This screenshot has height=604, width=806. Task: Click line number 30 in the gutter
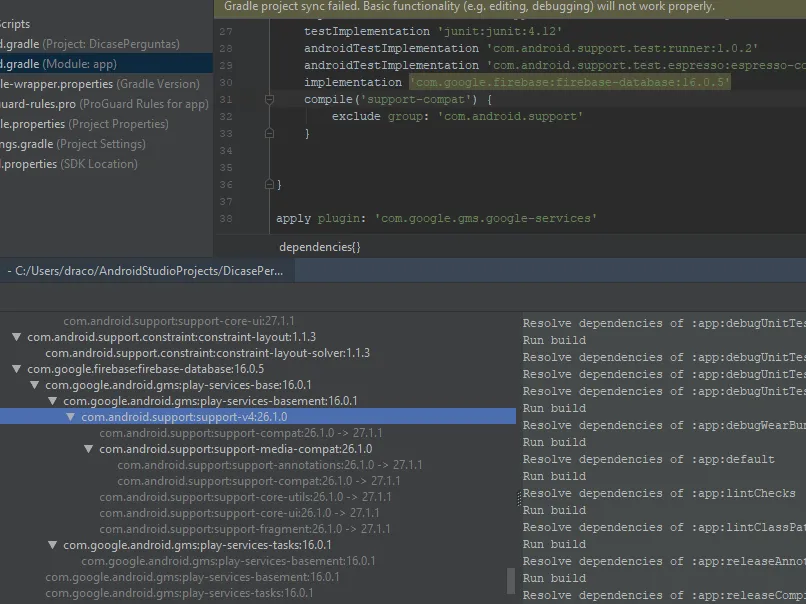pos(226,82)
